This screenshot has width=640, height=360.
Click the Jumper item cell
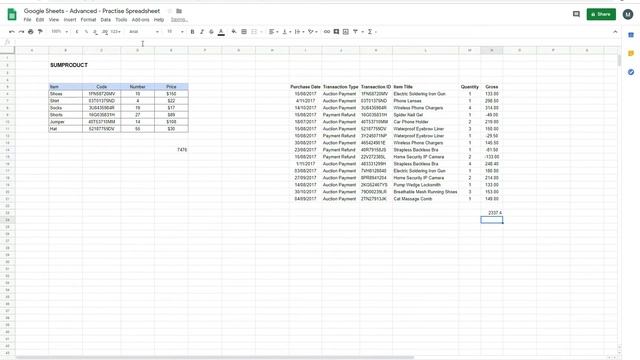[65, 122]
